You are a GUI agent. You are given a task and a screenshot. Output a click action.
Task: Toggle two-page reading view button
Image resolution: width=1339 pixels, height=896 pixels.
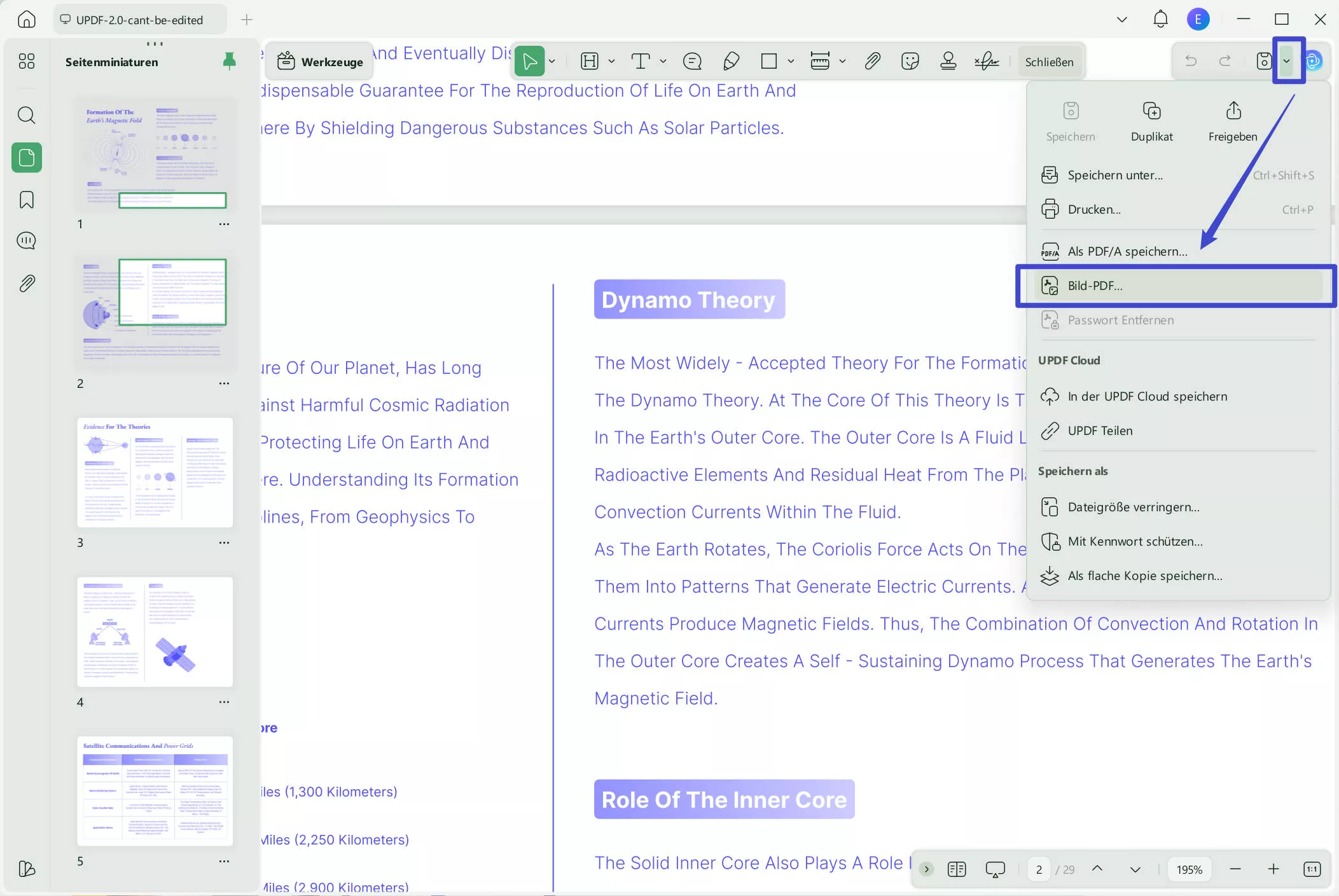(956, 869)
